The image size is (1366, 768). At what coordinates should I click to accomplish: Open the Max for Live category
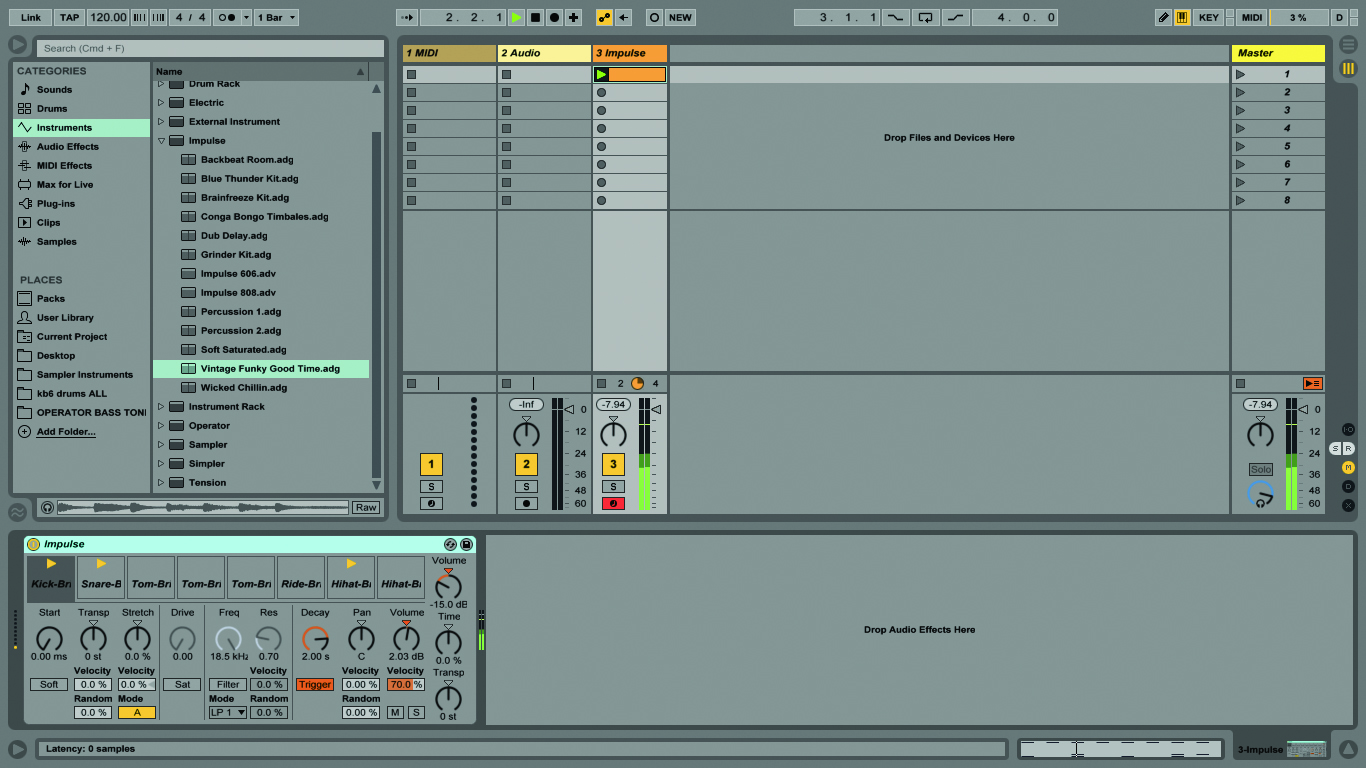pyautogui.click(x=81, y=184)
